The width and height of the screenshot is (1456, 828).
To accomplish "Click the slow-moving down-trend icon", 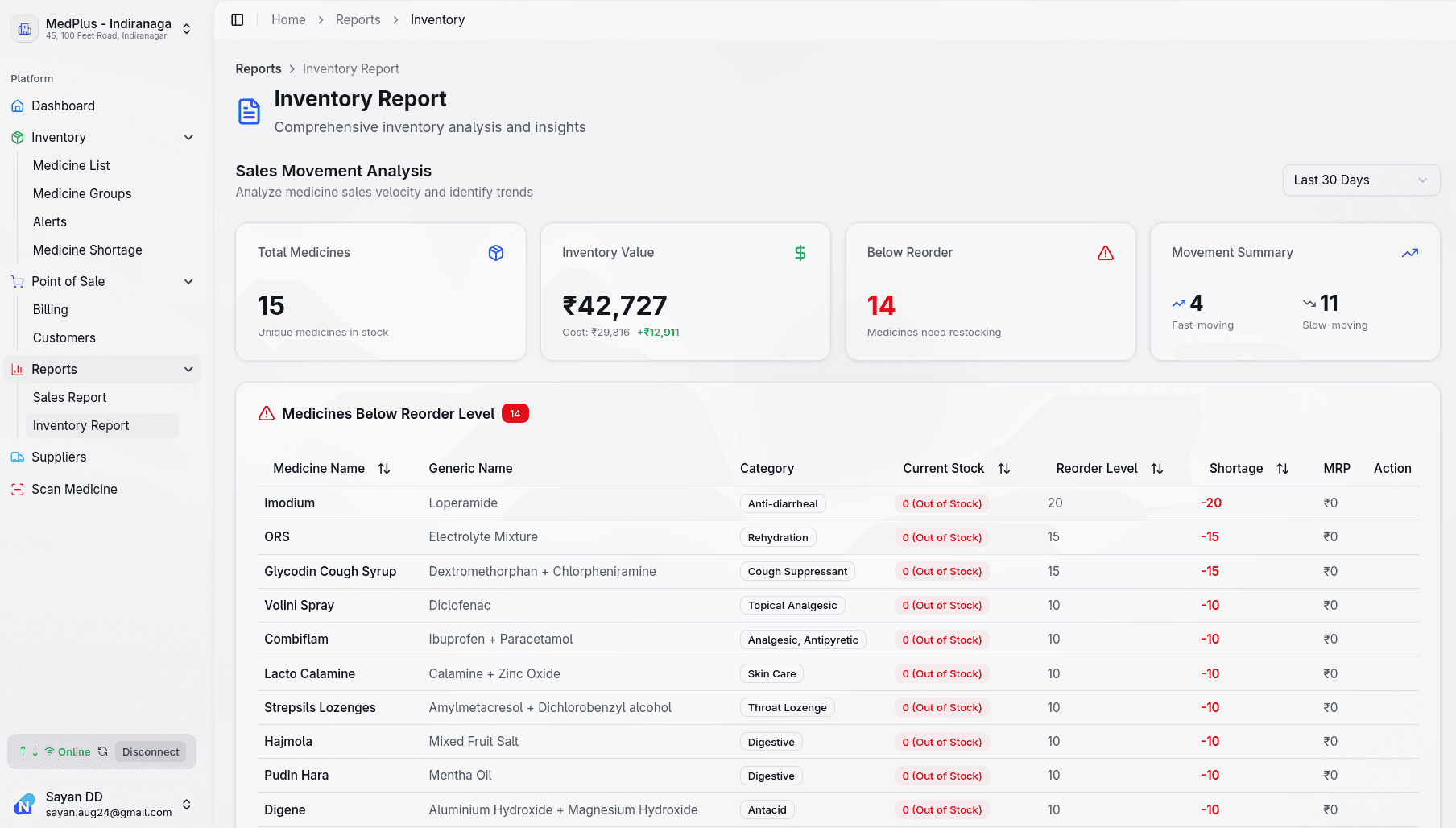I will (x=1309, y=304).
